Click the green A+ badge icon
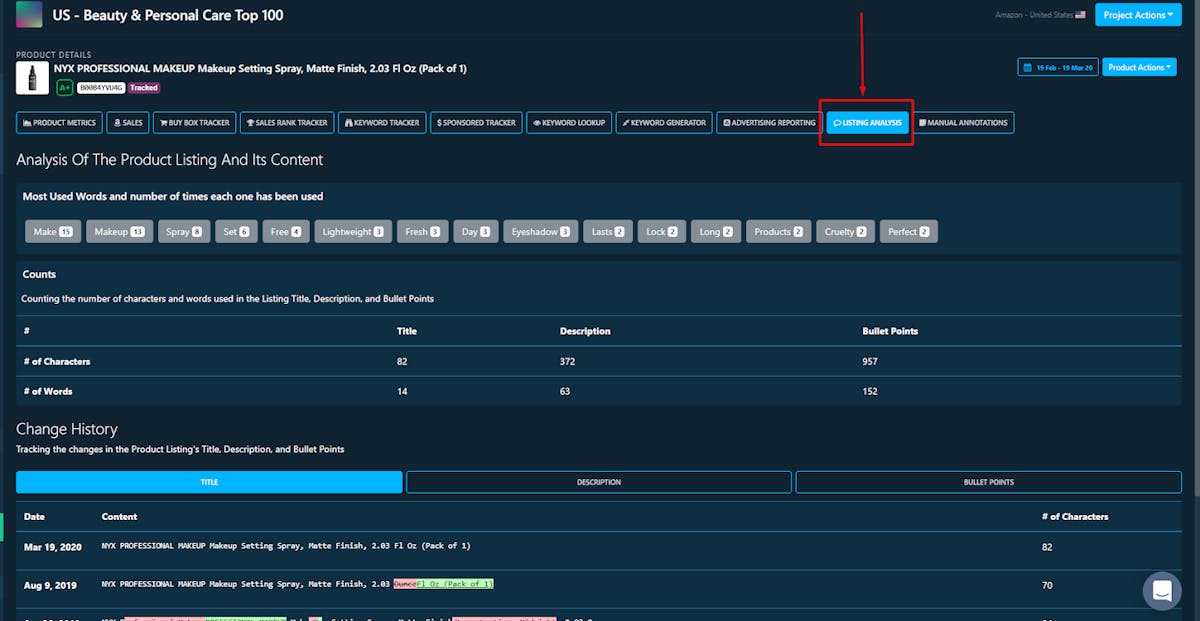This screenshot has height=621, width=1200. 64,88
